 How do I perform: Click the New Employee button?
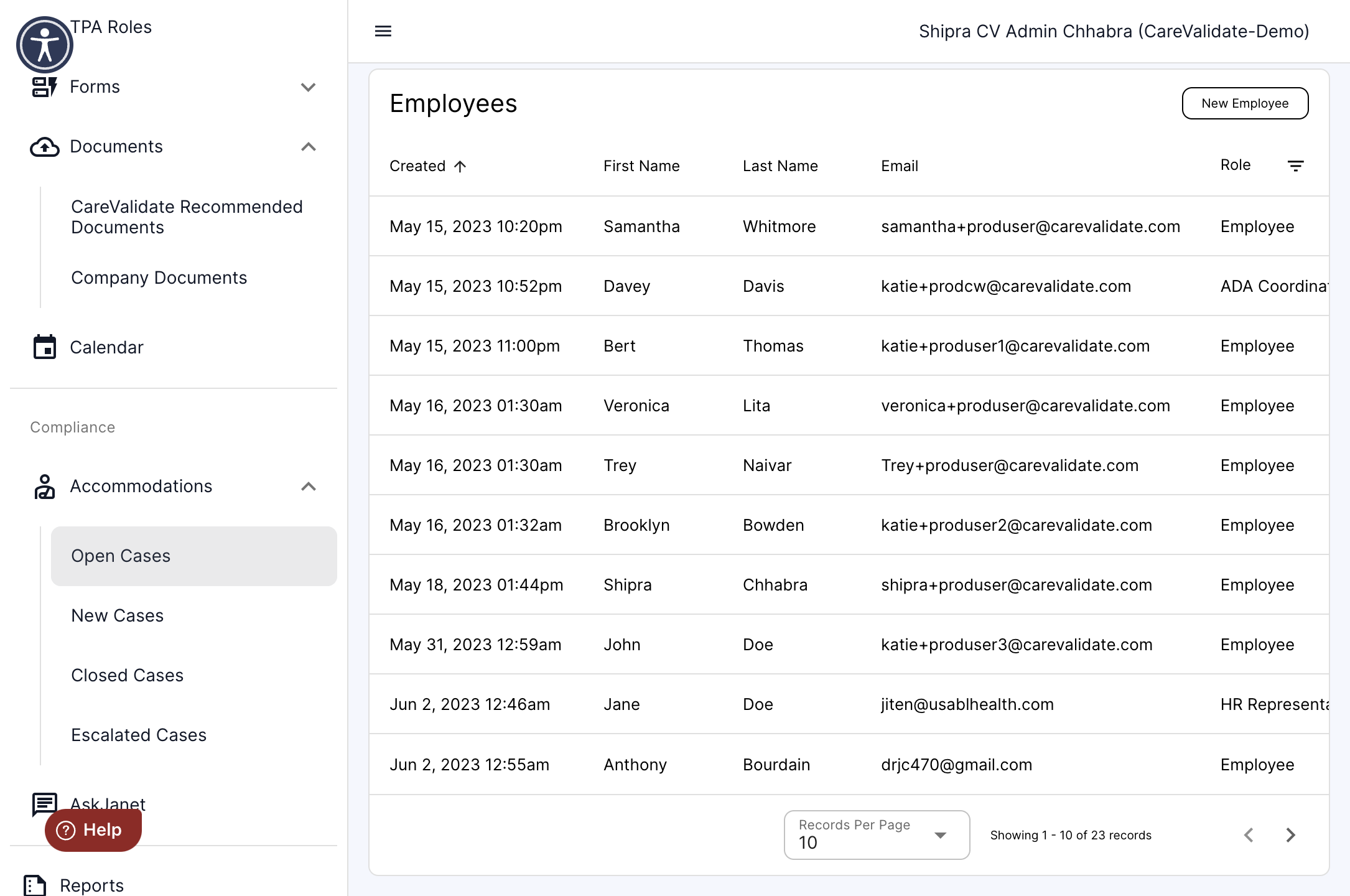1245,103
